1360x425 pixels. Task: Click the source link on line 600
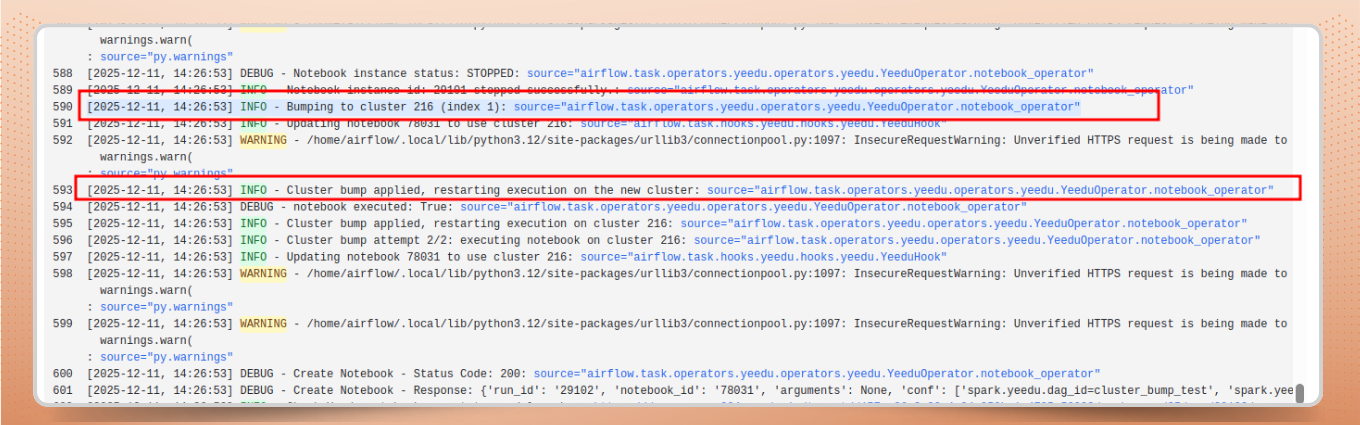pos(817,374)
